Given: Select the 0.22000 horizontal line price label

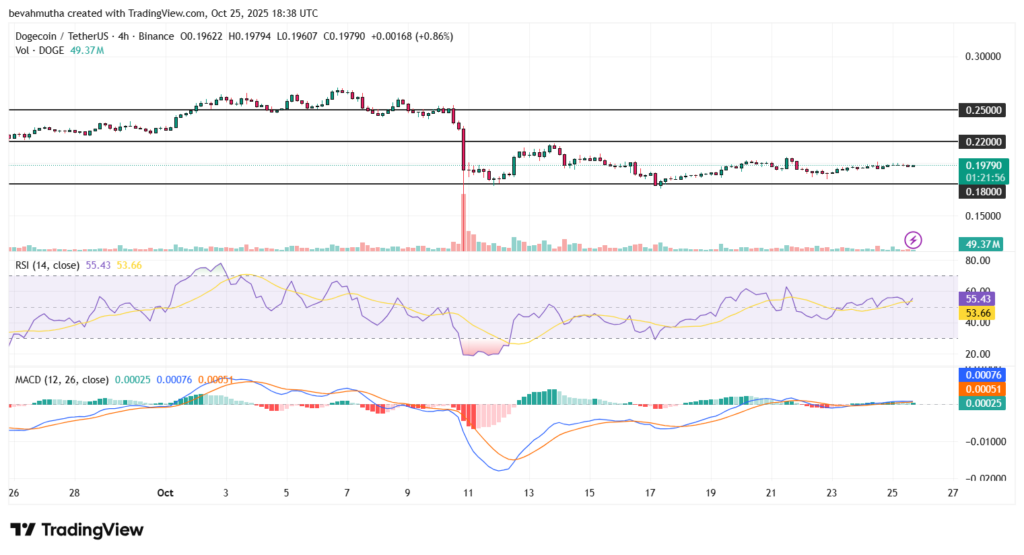Looking at the screenshot, I should pos(982,143).
